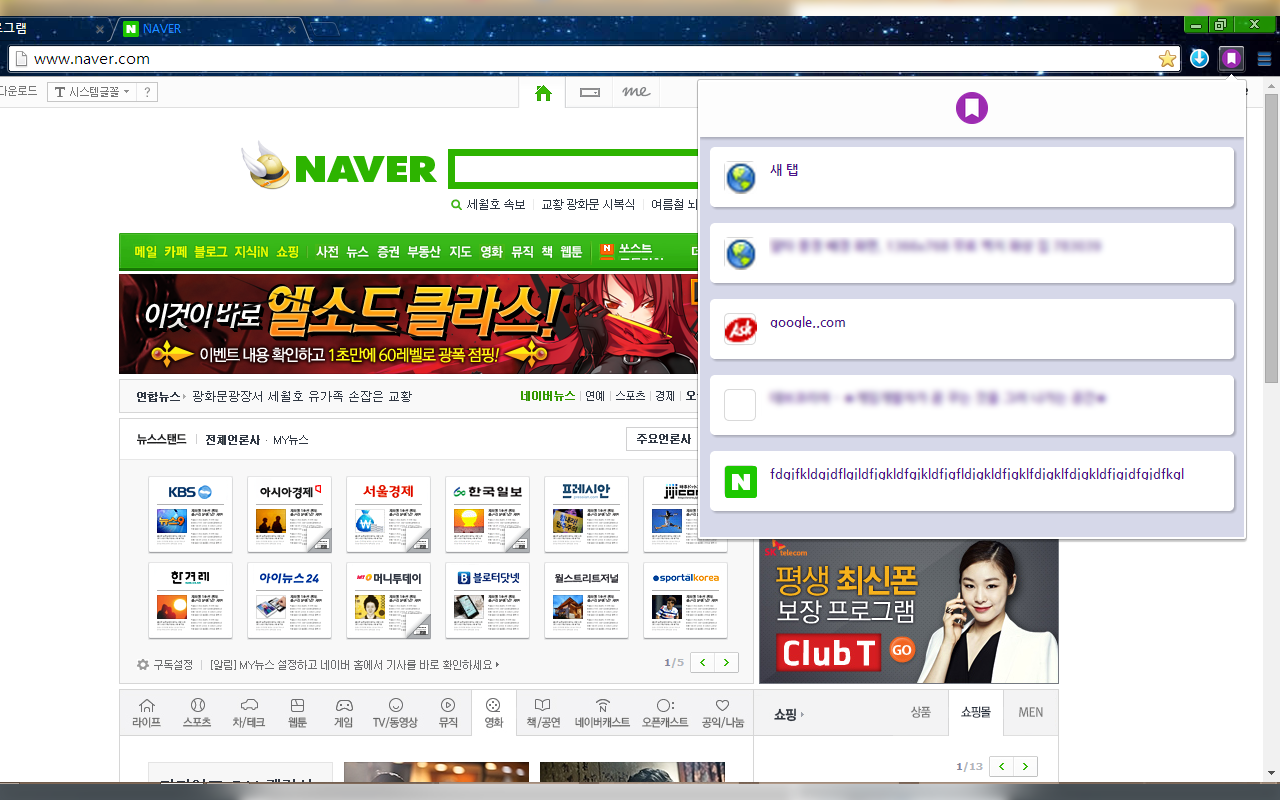
Task: Open the 오픈캐스트 icon category
Action: coord(665,713)
